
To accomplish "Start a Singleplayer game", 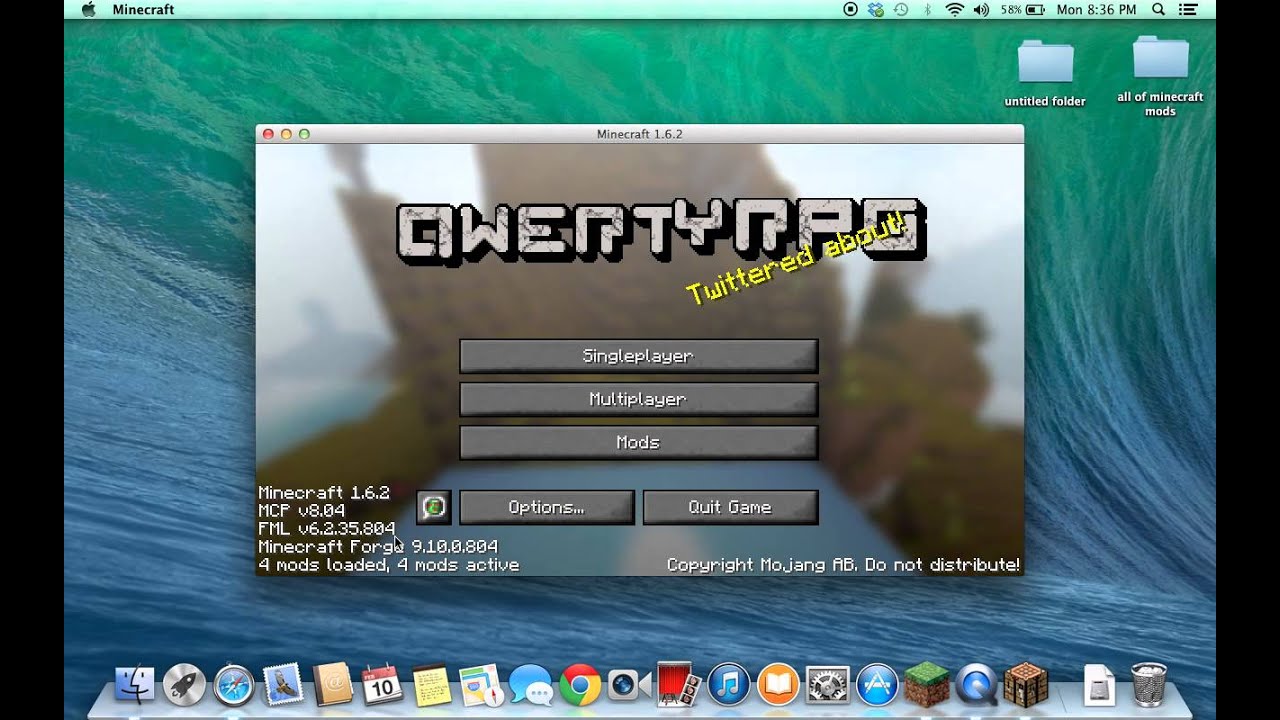I will tap(638, 356).
